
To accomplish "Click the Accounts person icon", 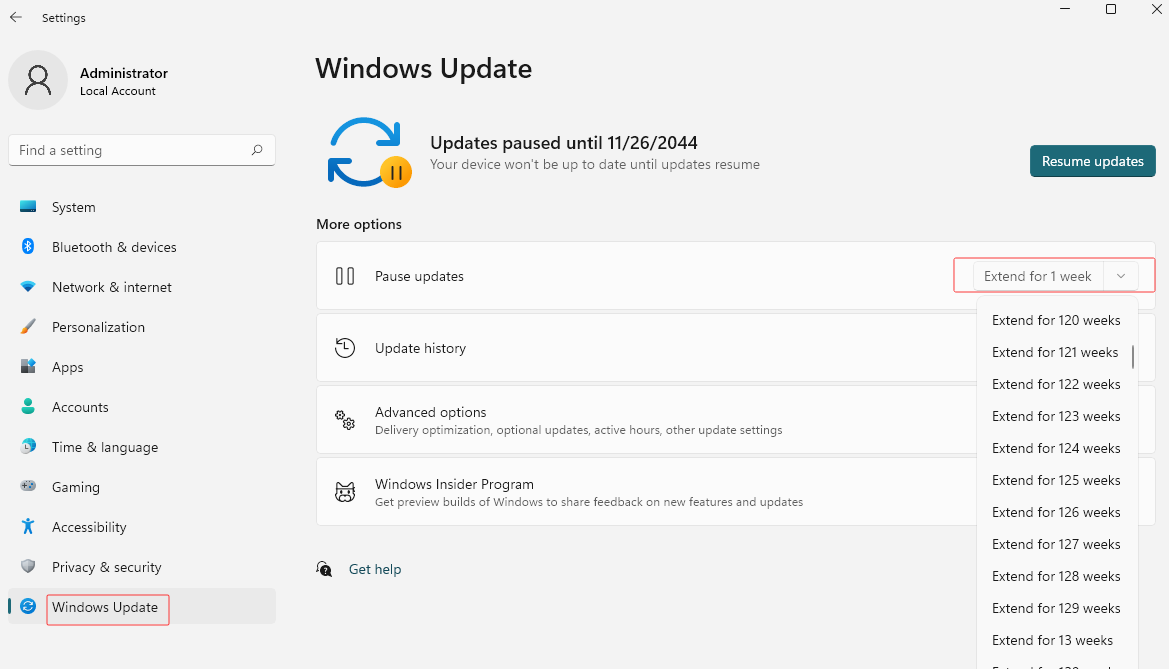I will coord(28,406).
